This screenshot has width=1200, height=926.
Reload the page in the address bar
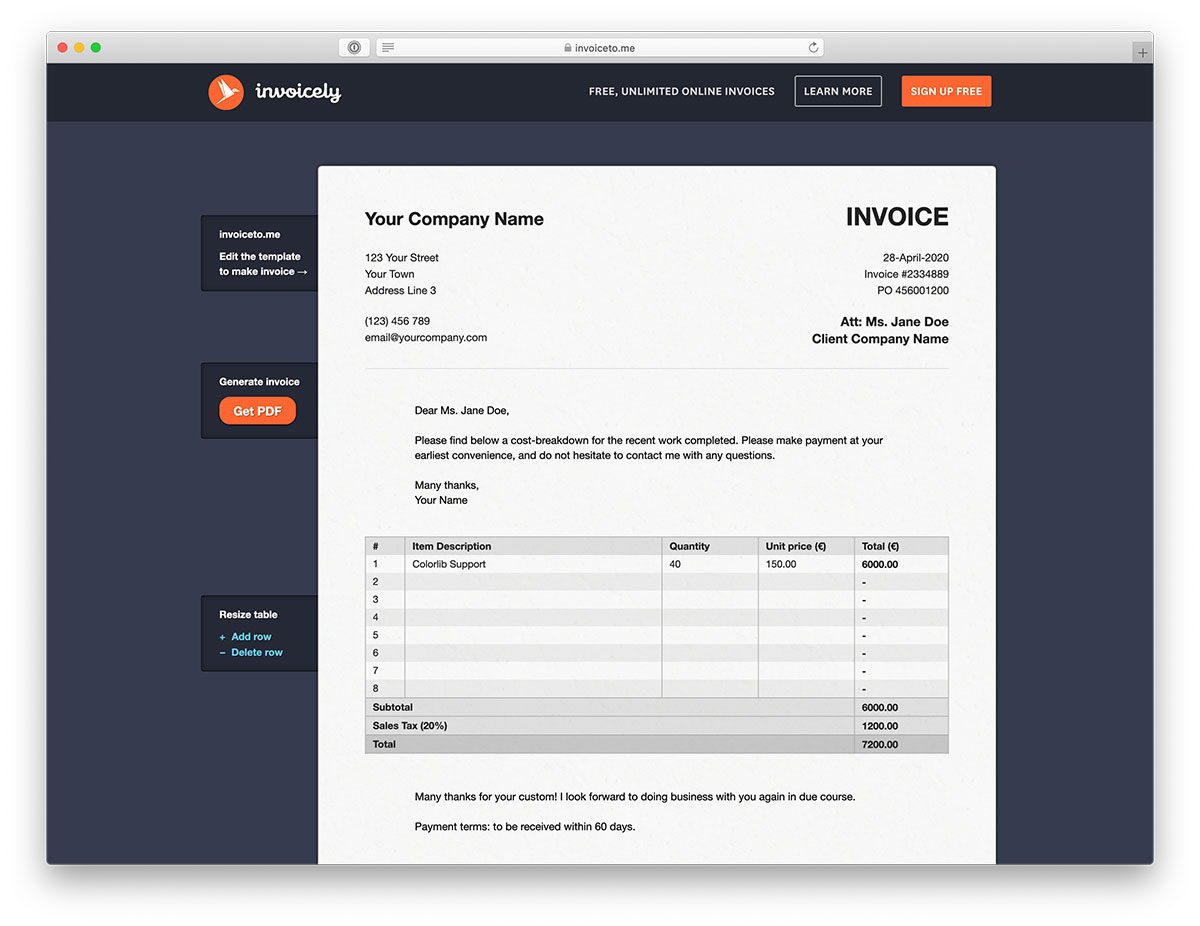point(813,47)
